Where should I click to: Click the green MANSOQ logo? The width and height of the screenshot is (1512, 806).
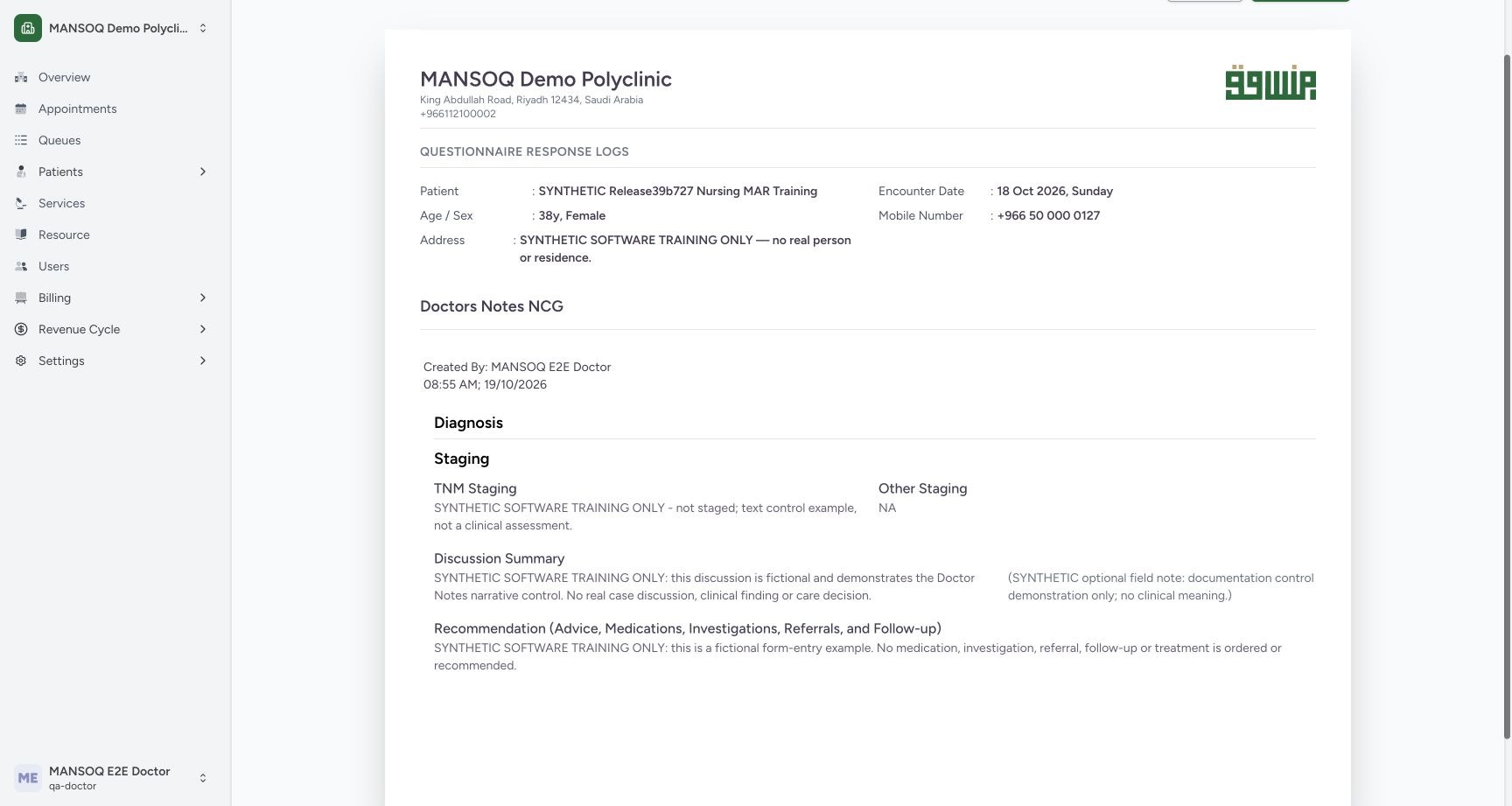[x=1270, y=82]
